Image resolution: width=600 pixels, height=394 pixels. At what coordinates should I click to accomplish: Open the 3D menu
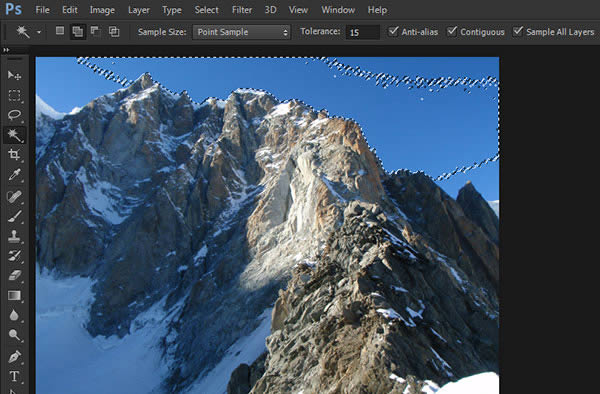coord(271,10)
